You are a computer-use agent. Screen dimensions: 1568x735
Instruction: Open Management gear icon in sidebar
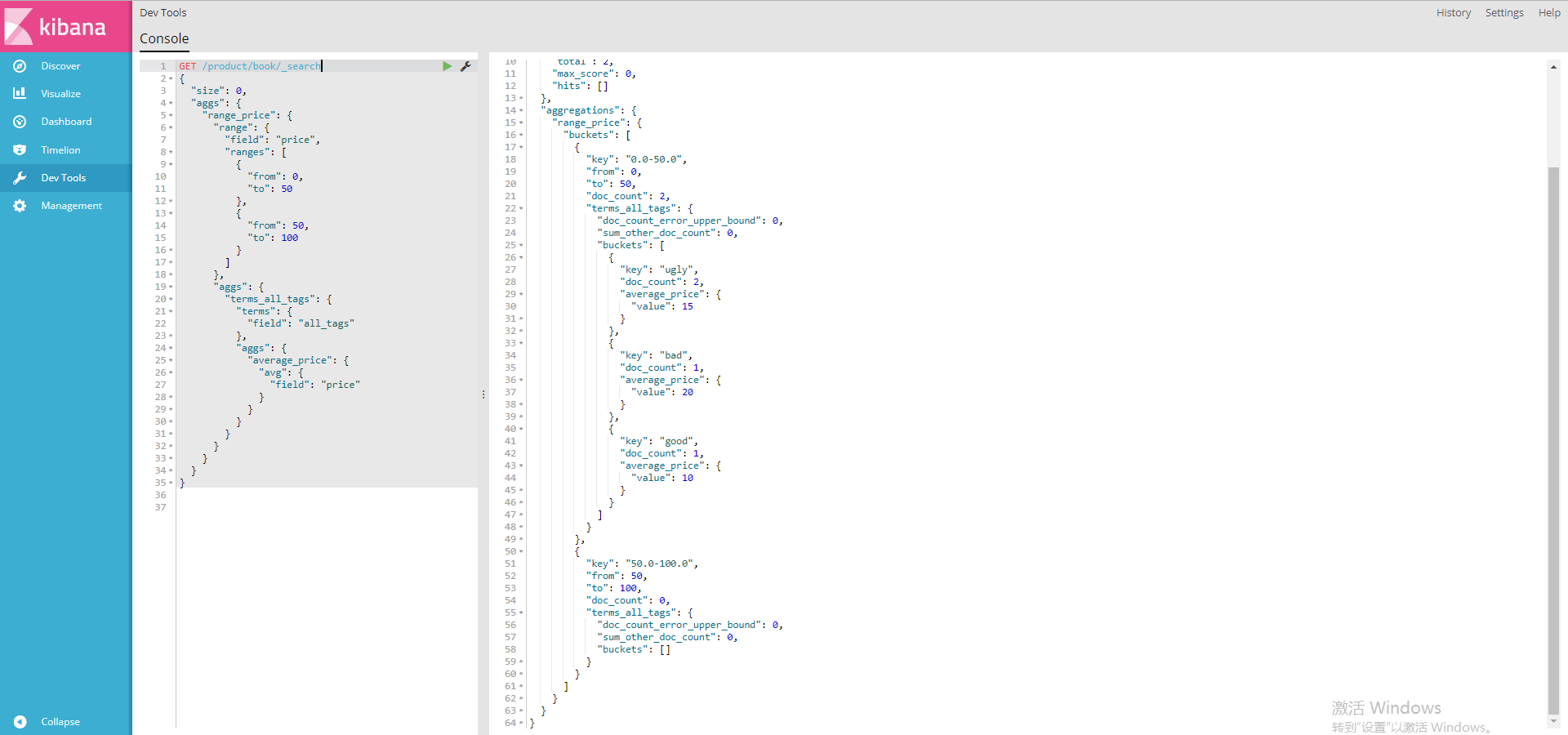click(x=20, y=206)
